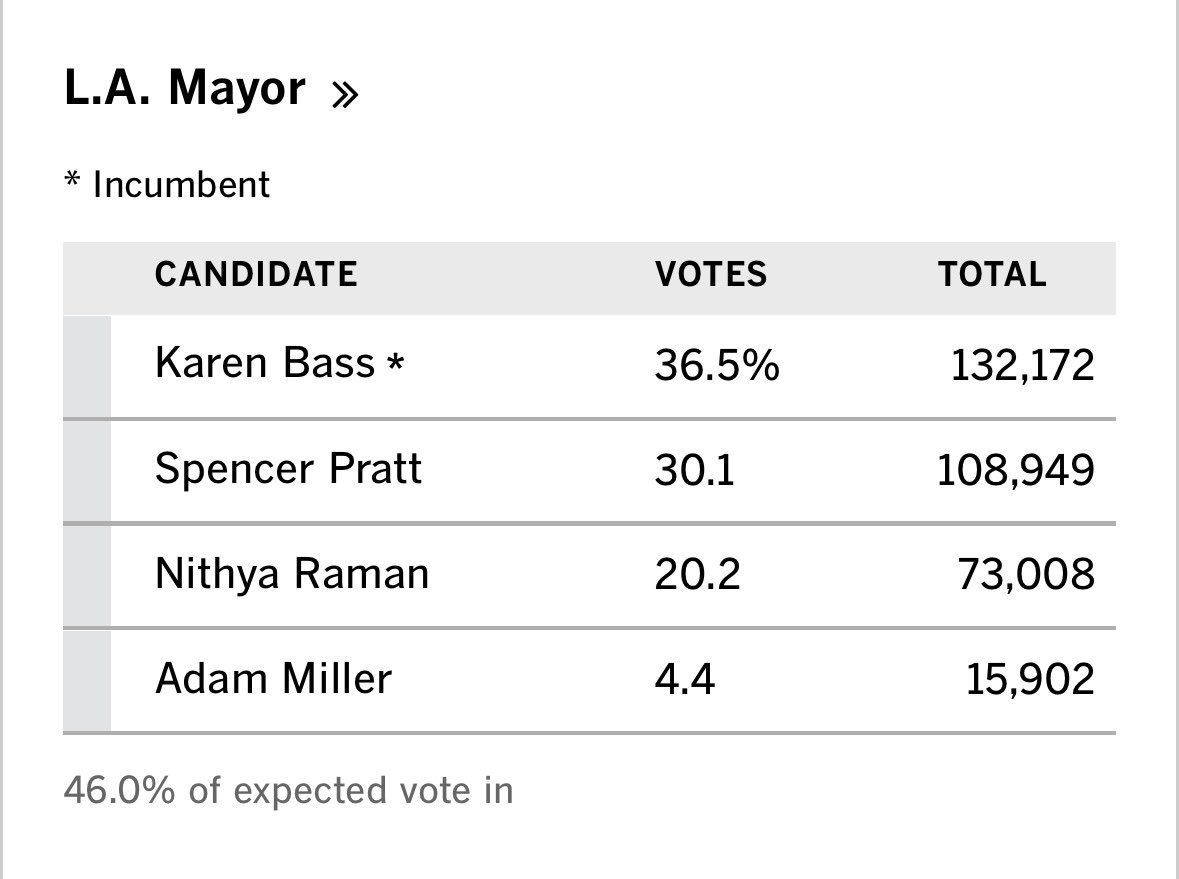Viewport: 1179px width, 879px height.
Task: Click the gray color bar beside Nithya Raman
Action: click(87, 576)
